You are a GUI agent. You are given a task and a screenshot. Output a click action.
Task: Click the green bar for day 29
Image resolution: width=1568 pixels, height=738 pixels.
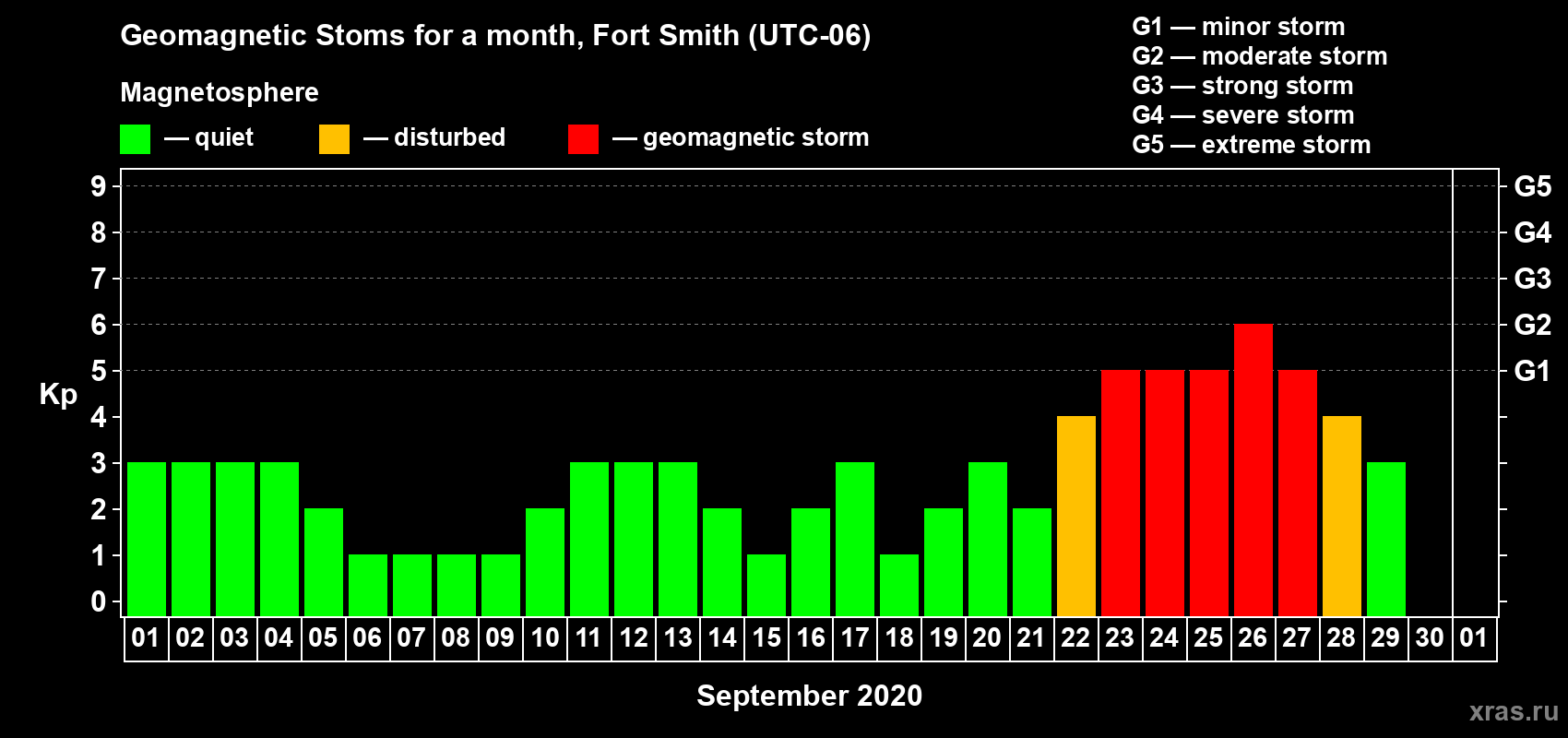[x=1386, y=539]
